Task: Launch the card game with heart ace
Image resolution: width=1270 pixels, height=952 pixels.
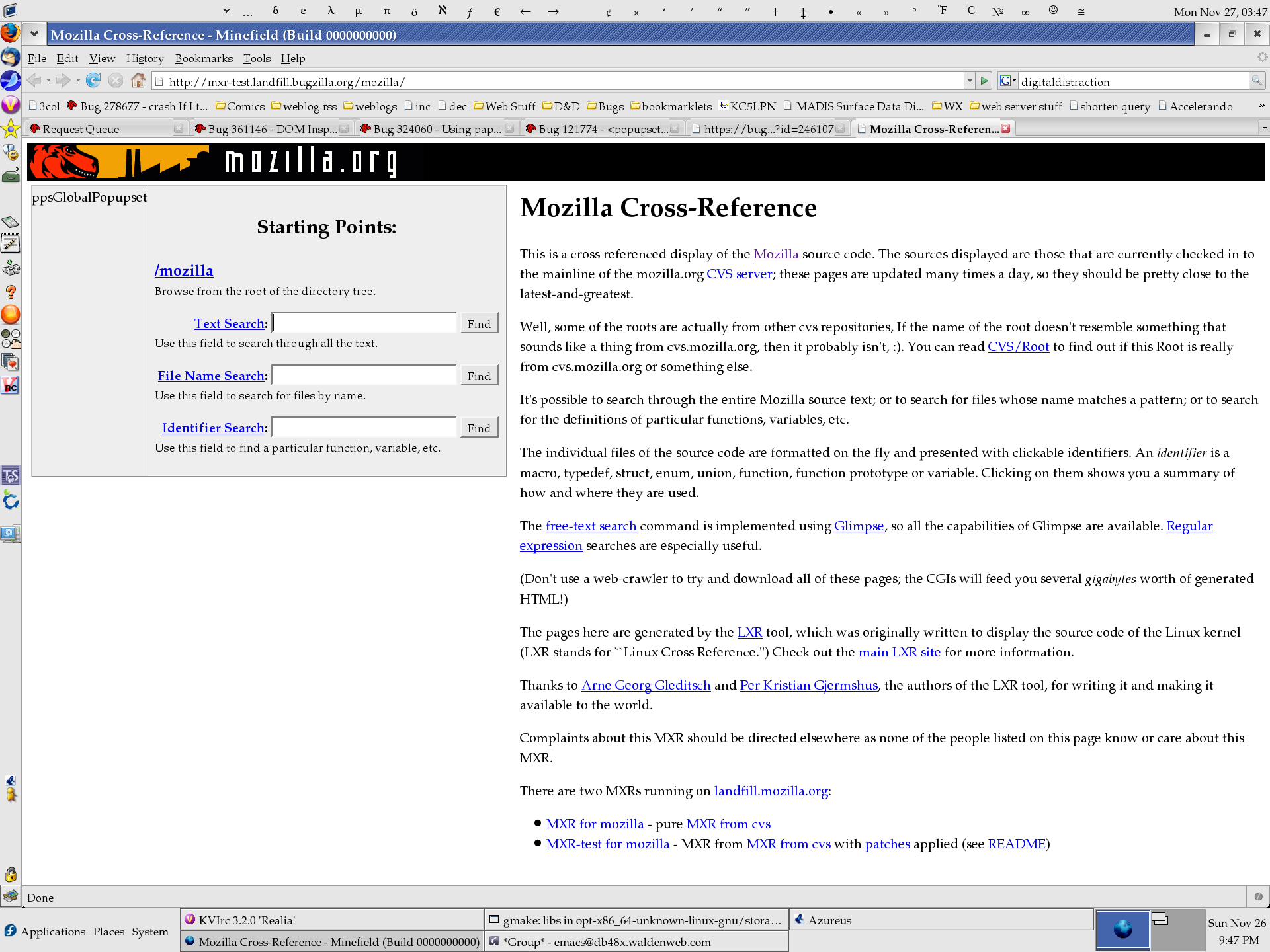Action: tap(11, 362)
